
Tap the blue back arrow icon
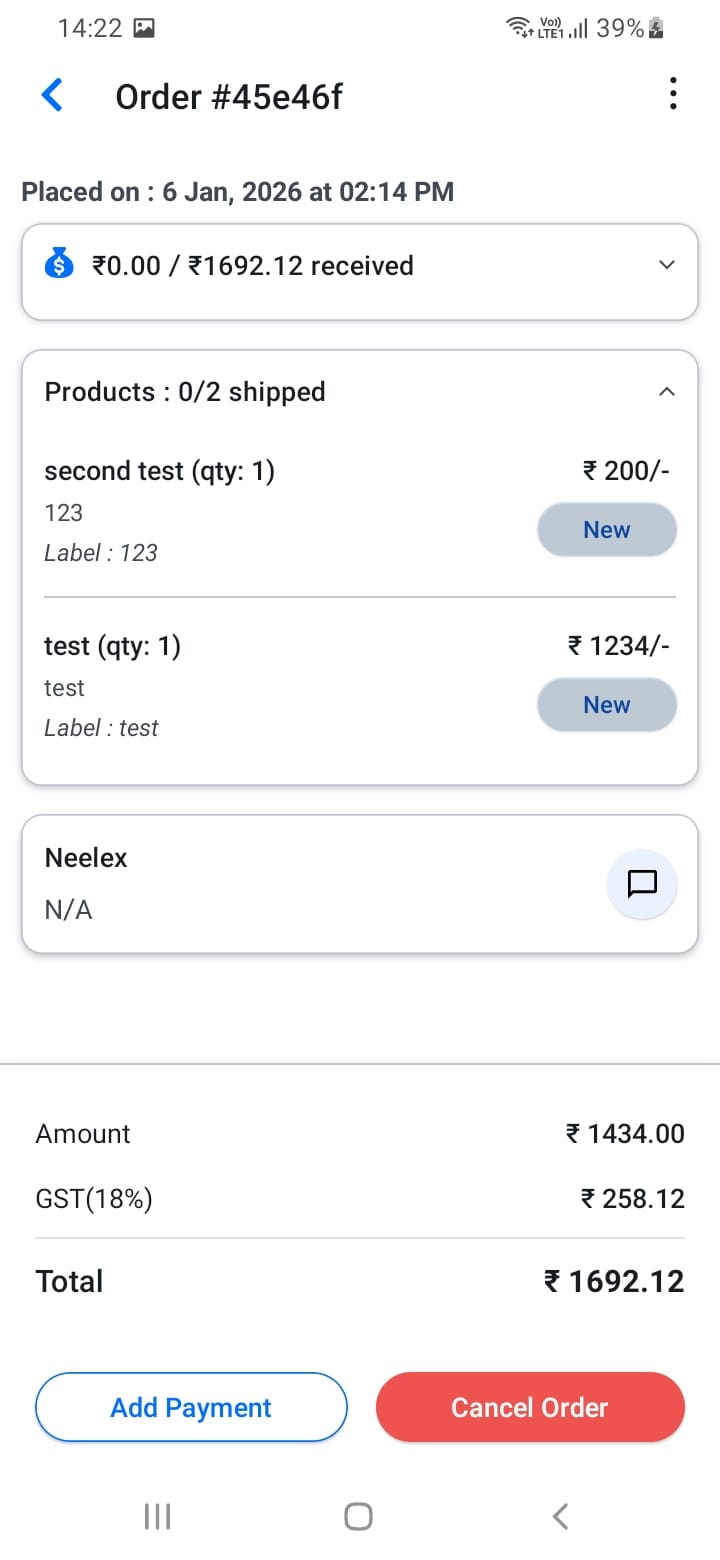52,96
